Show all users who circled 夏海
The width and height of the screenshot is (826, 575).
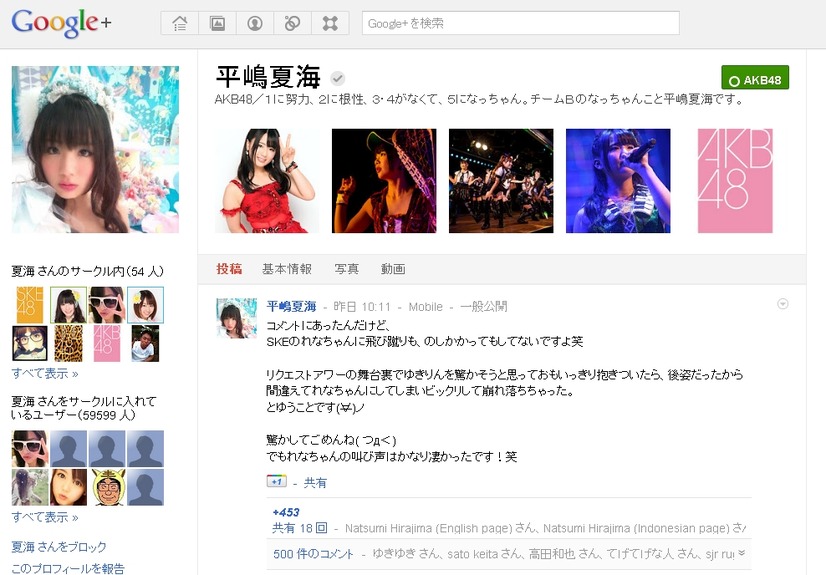click(45, 518)
